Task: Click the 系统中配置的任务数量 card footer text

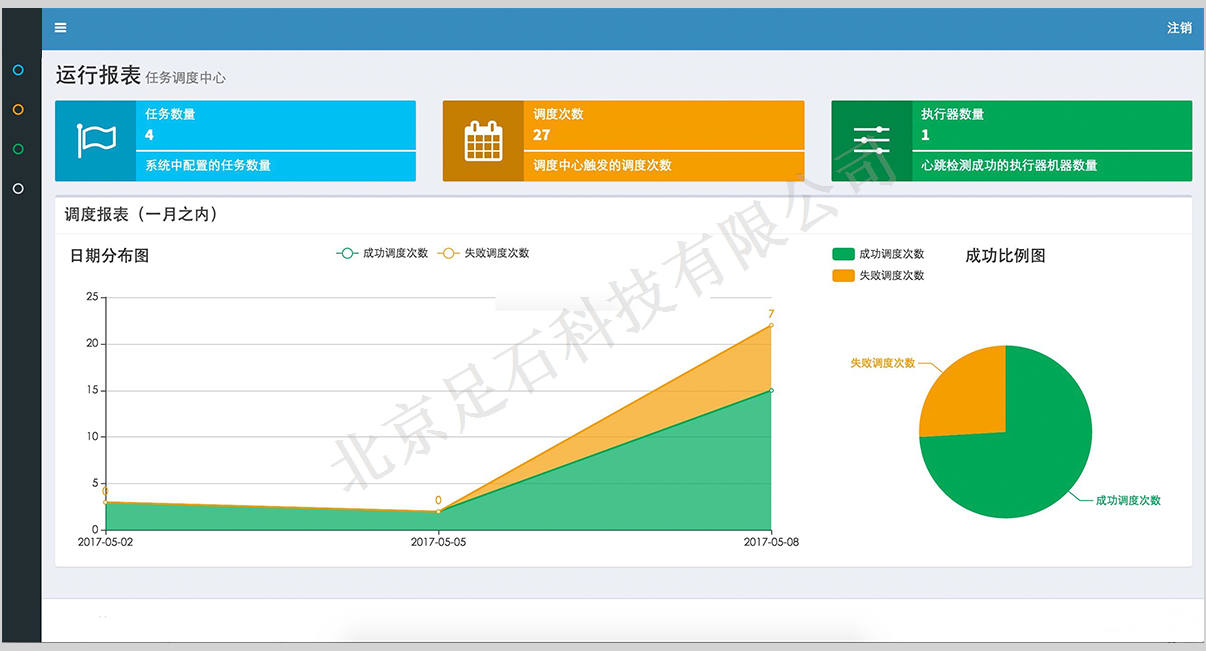Action: pos(208,165)
